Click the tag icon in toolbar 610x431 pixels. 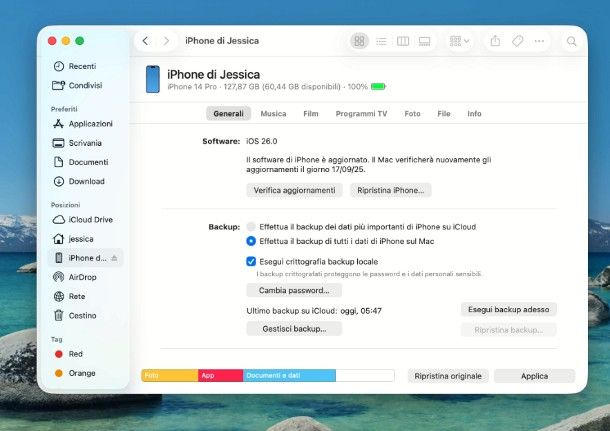[x=517, y=41]
